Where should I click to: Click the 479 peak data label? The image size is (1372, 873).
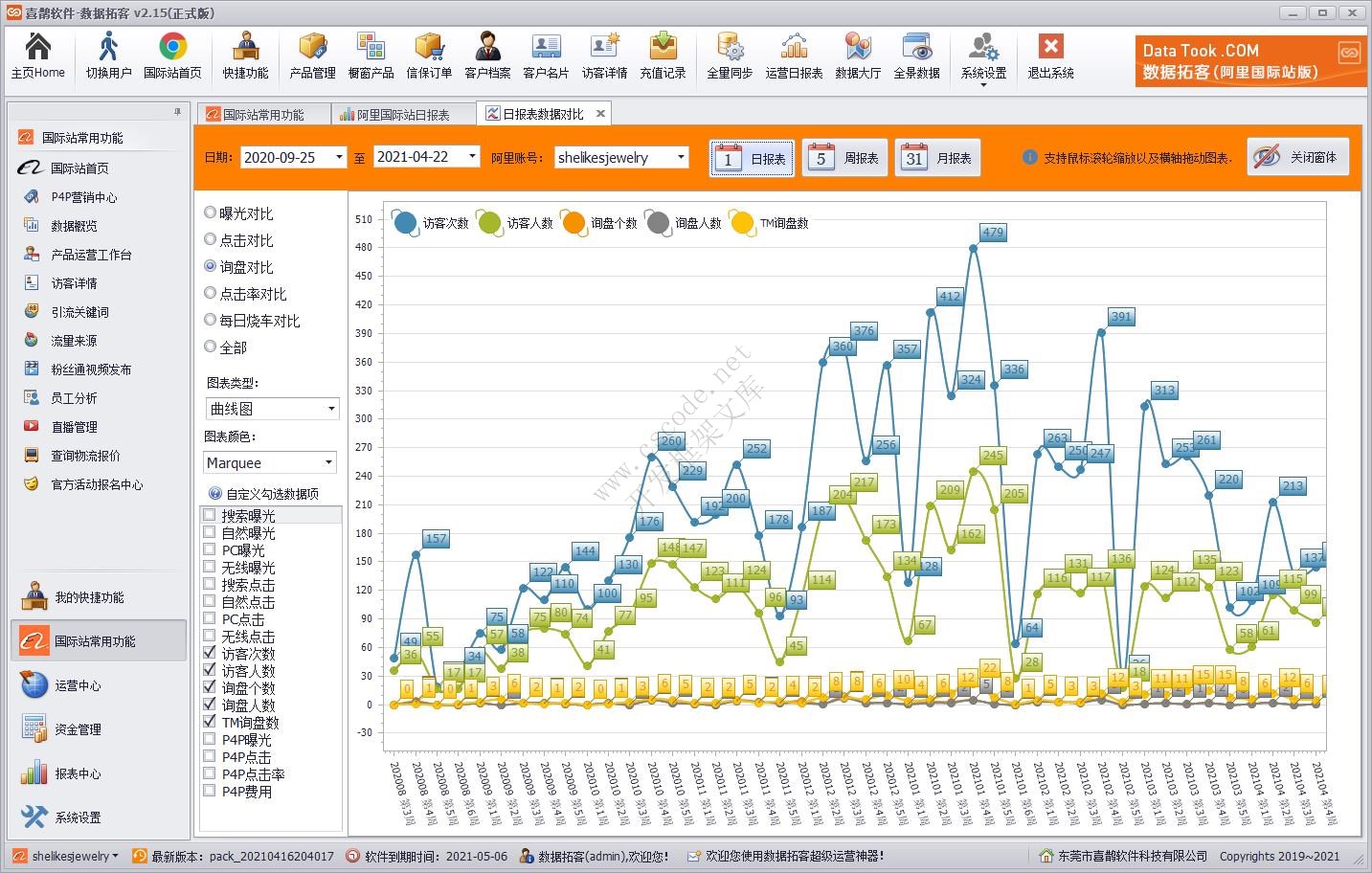click(993, 232)
